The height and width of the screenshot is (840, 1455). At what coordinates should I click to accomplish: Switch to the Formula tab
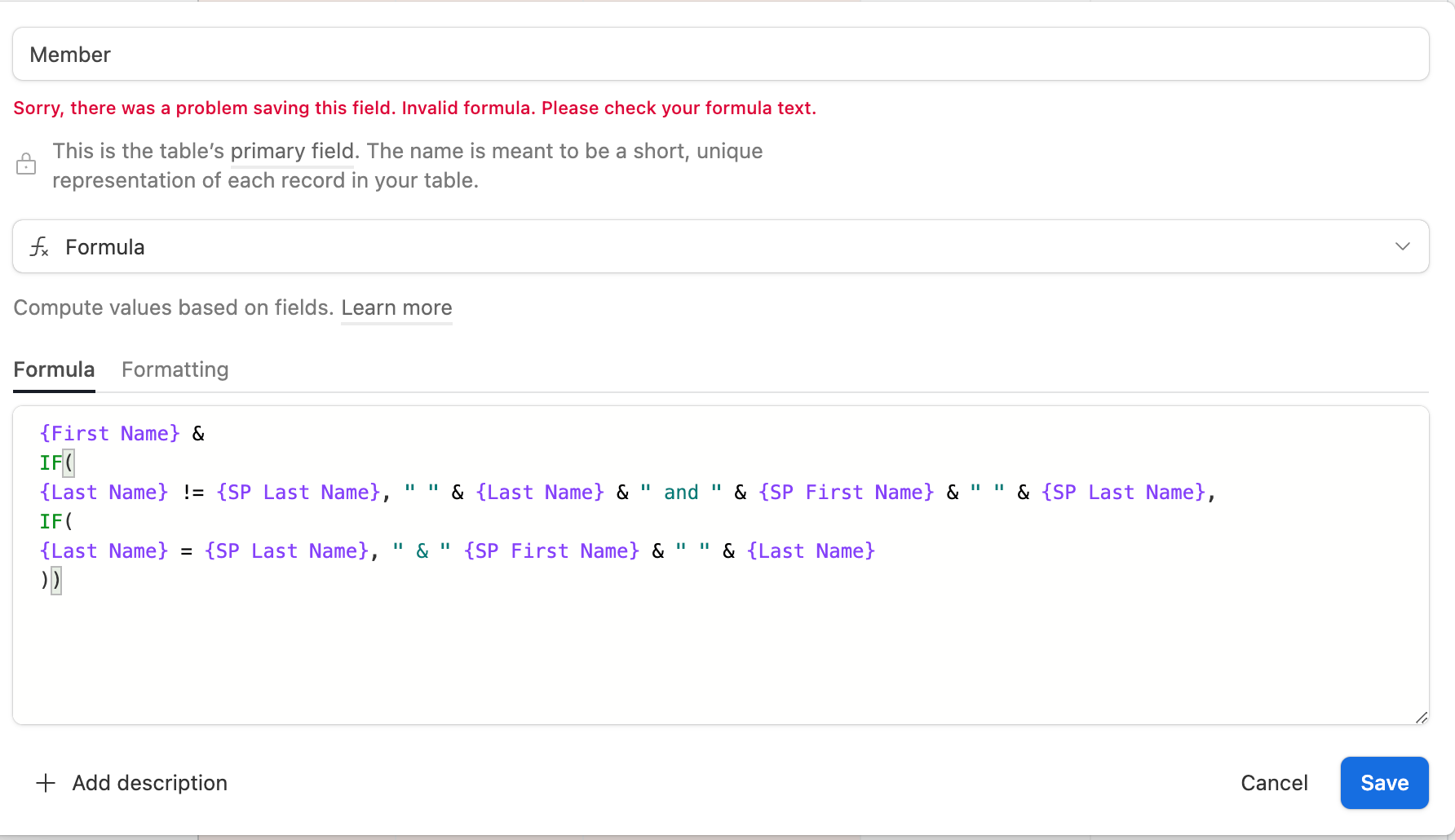pyautogui.click(x=54, y=369)
